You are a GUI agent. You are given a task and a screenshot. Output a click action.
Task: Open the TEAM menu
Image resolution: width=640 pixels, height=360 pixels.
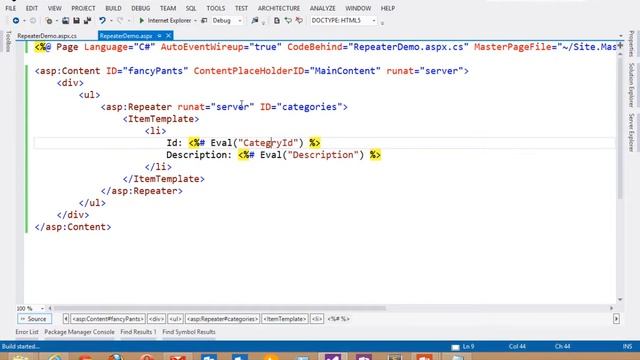pyautogui.click(x=168, y=8)
